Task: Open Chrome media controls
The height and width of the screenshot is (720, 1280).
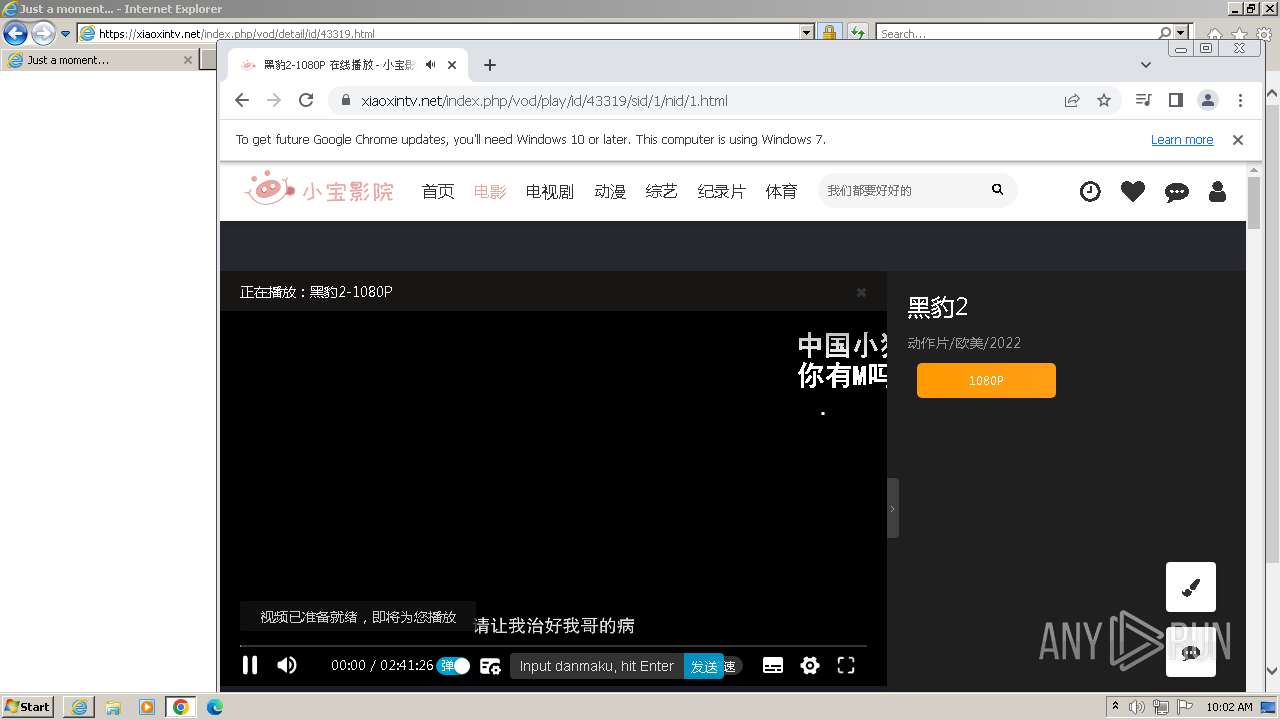Action: point(1144,100)
